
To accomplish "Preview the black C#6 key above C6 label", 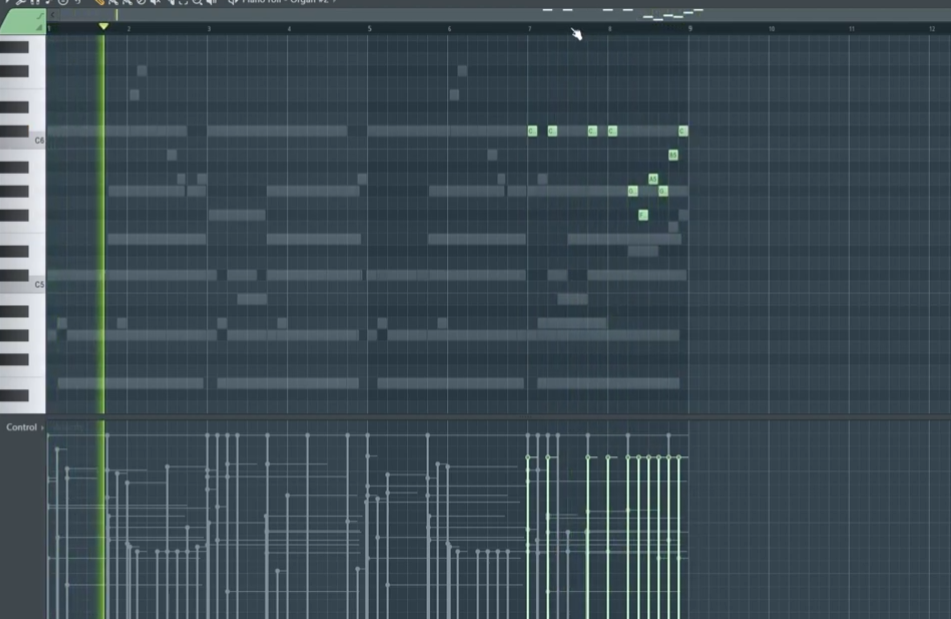I will [15, 131].
